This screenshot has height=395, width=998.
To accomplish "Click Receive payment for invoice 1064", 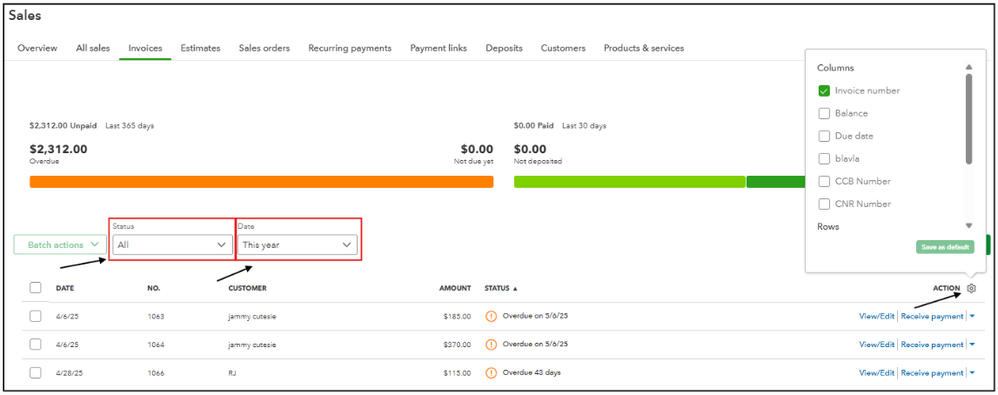I will click(932, 345).
